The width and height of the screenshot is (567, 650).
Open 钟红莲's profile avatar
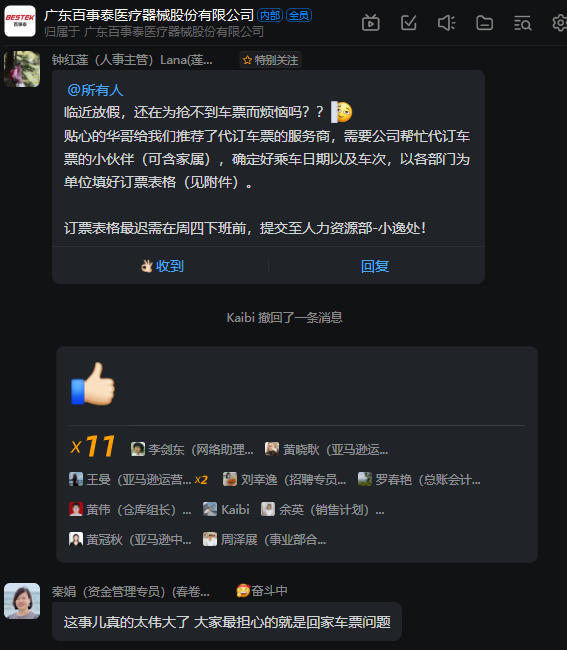click(x=22, y=69)
